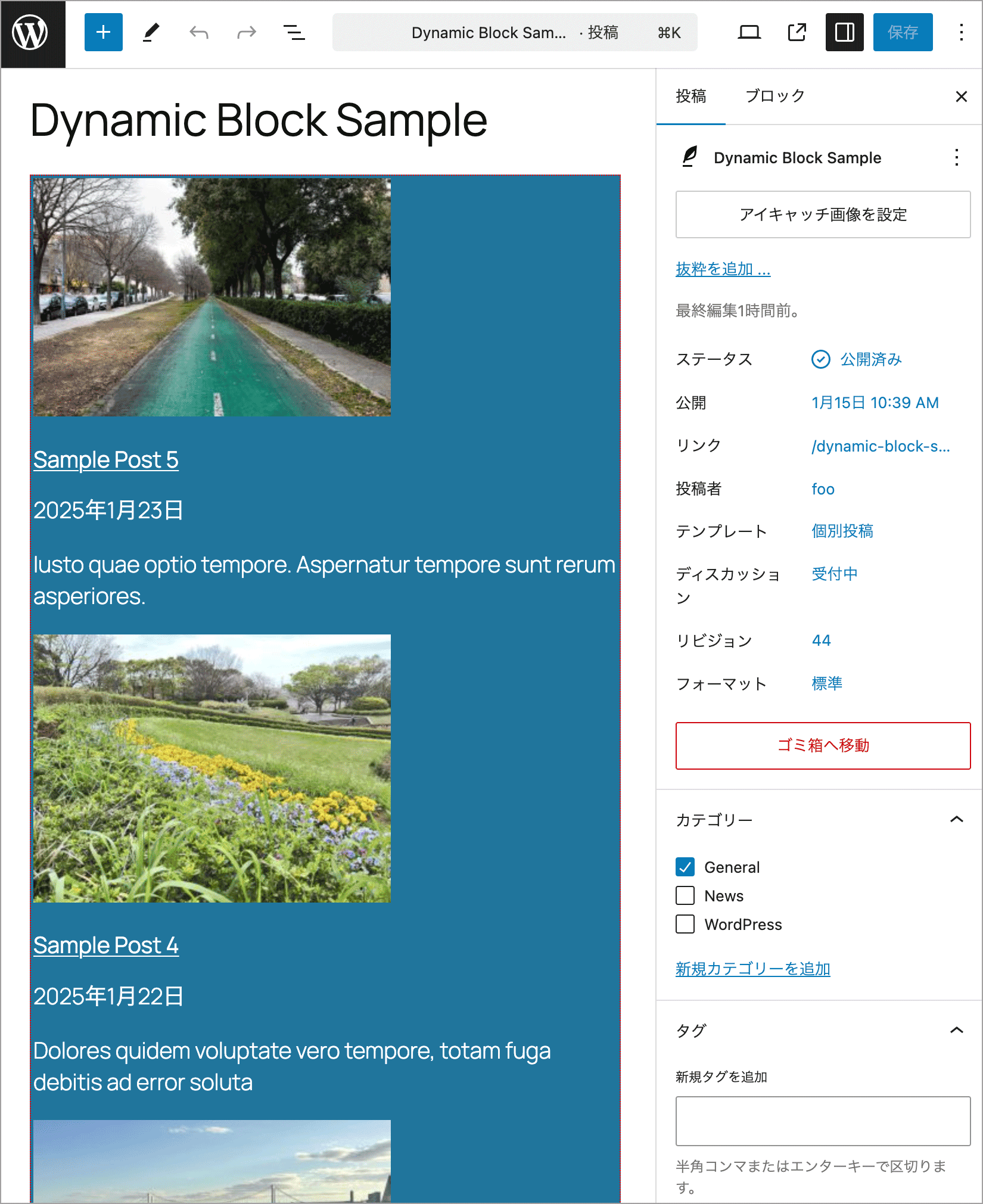Open the block inserter plus button
Screen dimensions: 983x1204
pyautogui.click(x=104, y=32)
